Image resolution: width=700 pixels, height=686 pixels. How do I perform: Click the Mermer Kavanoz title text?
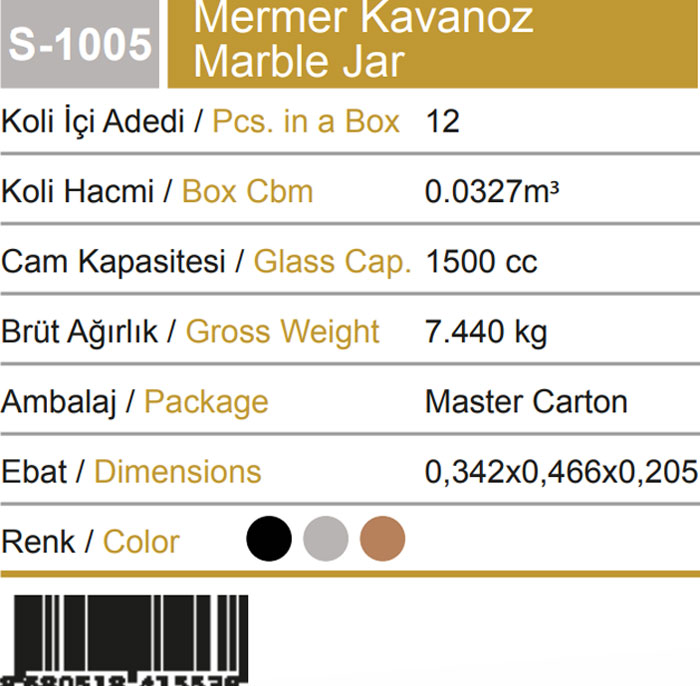(363, 18)
